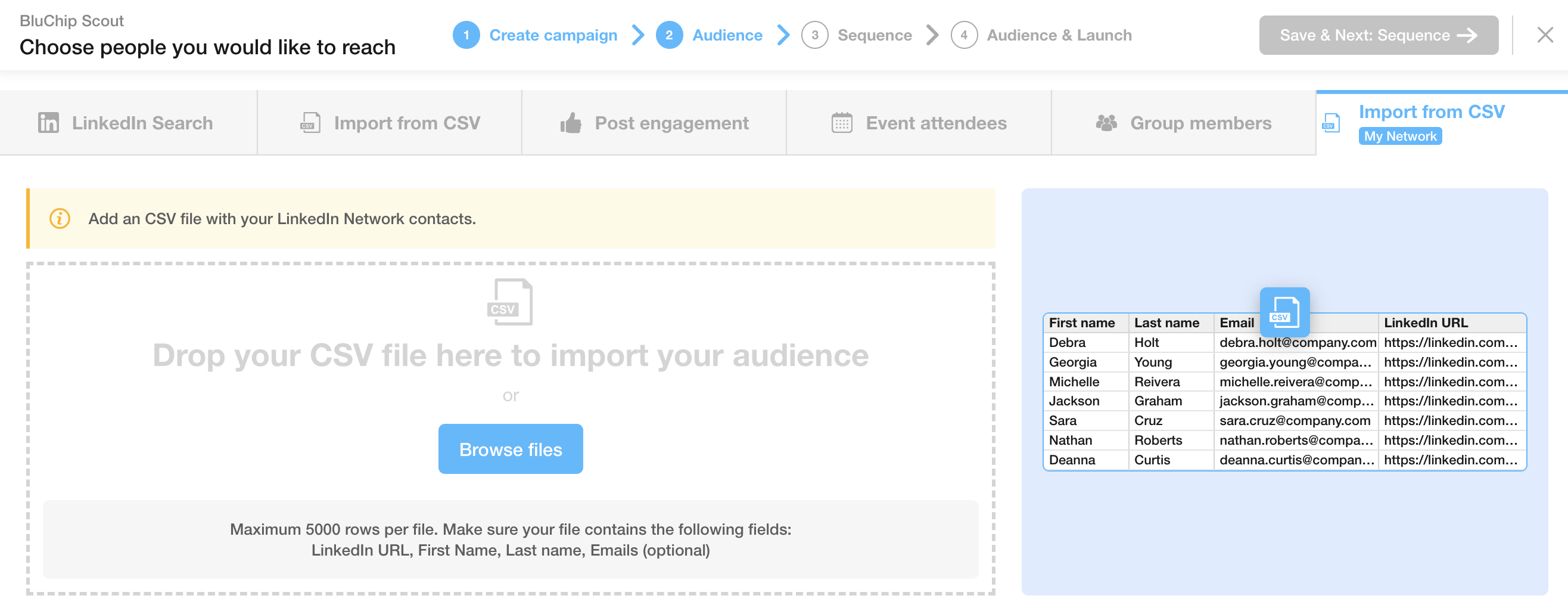Click the CSV file icon in Import from CSV tab
Screen dimensions: 1568x614
(310, 123)
